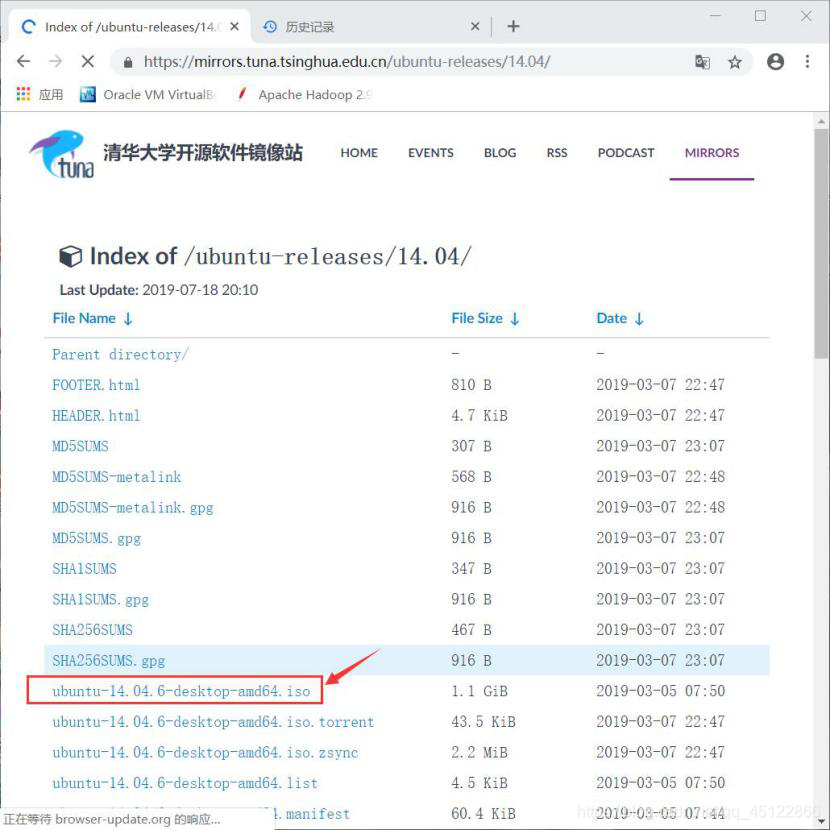Click the address bar URL
The image size is (830, 830).
347,62
